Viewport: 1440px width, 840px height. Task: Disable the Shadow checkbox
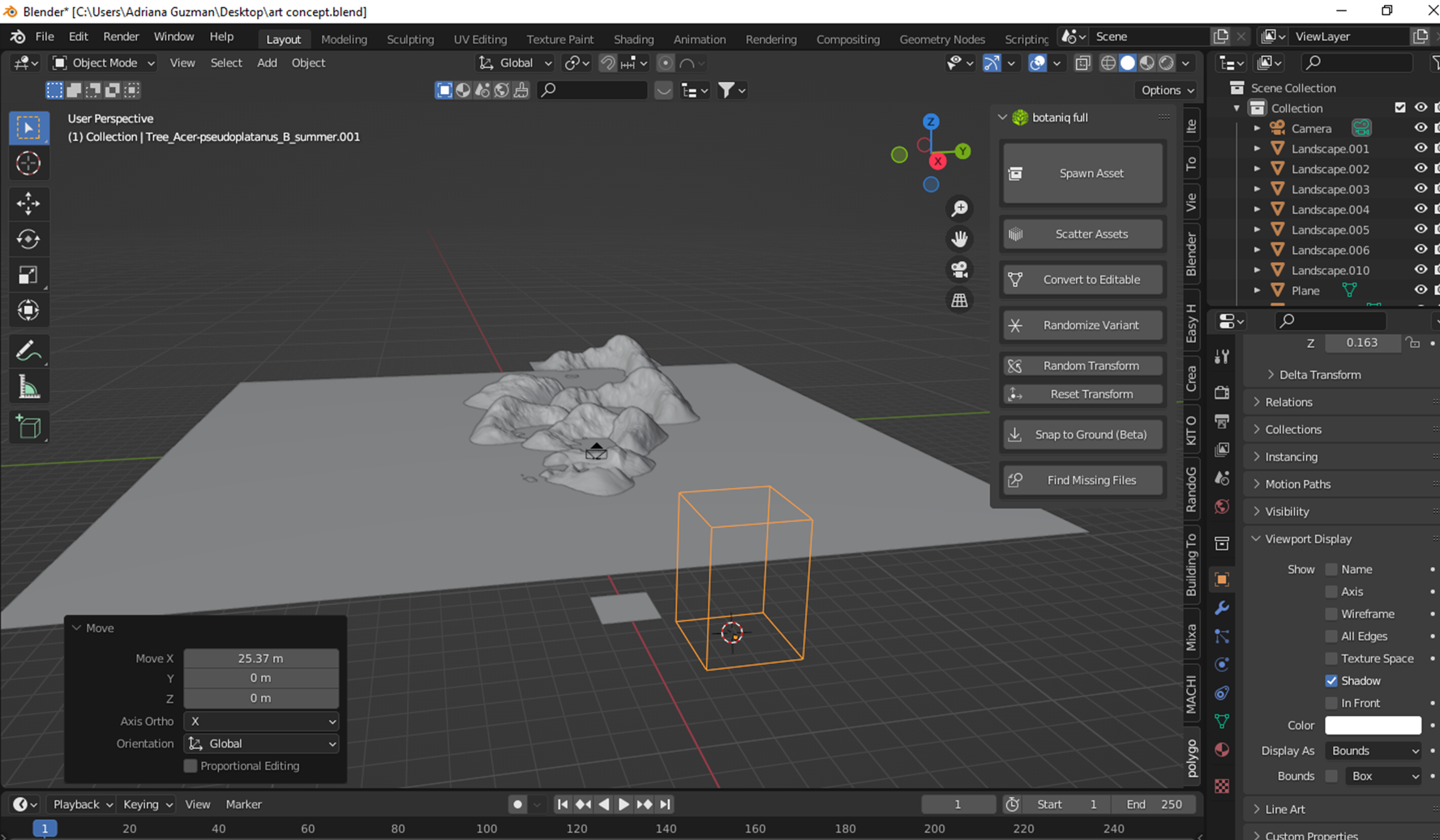click(x=1331, y=680)
